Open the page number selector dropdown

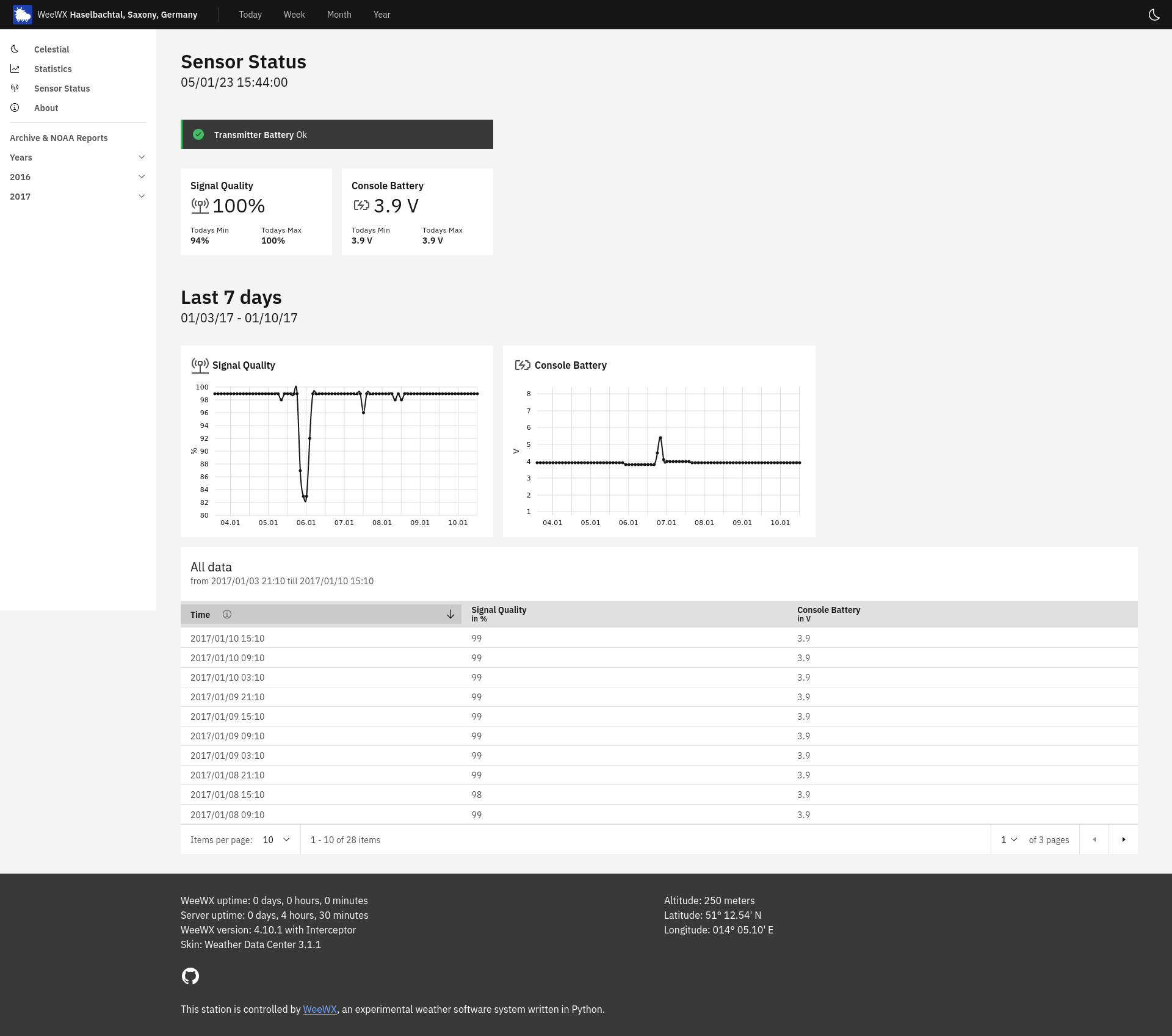coord(1009,840)
